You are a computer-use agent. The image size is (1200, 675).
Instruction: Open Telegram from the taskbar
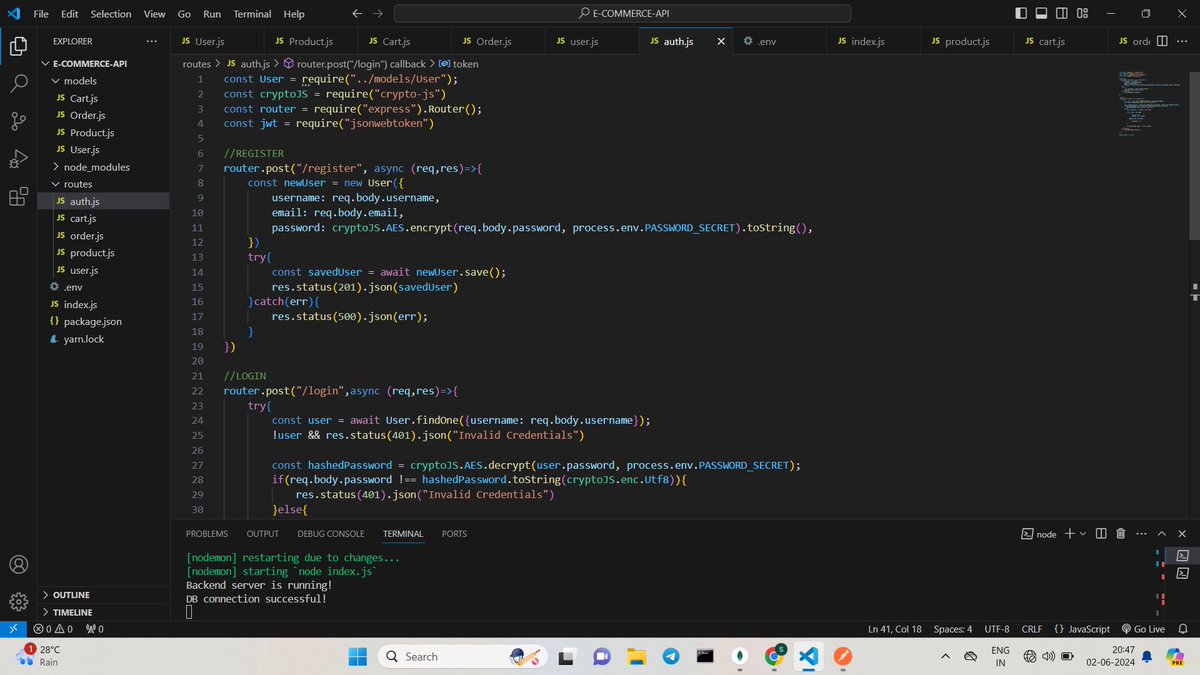(x=671, y=656)
